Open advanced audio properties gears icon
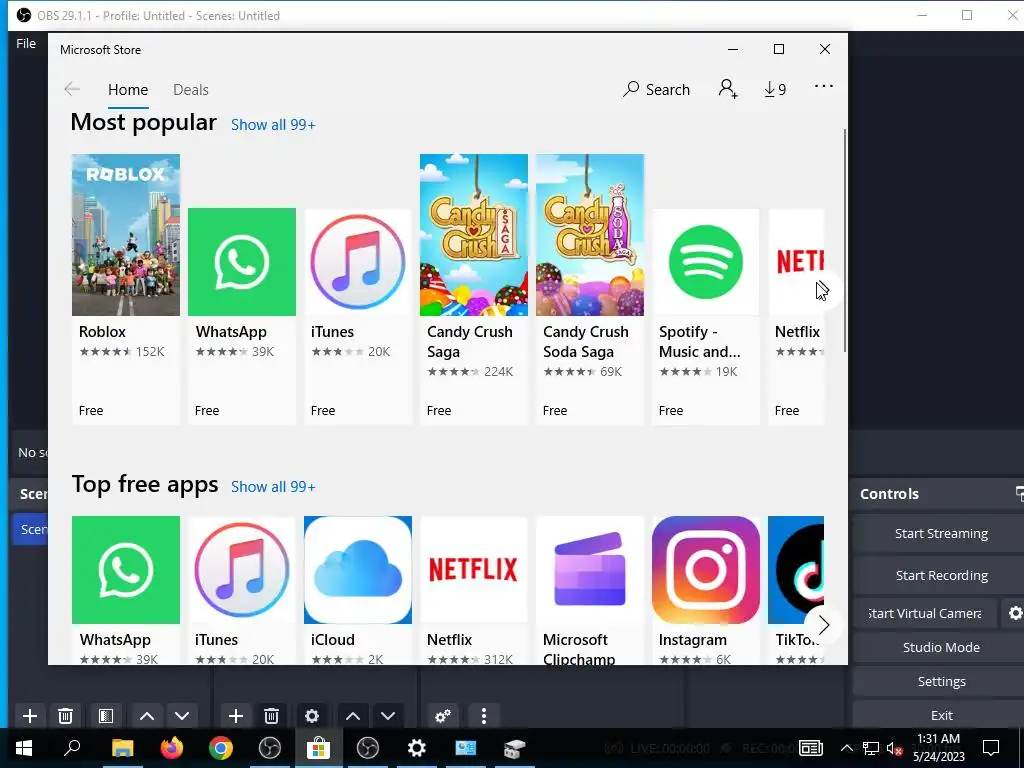This screenshot has width=1024, height=768. click(x=443, y=716)
